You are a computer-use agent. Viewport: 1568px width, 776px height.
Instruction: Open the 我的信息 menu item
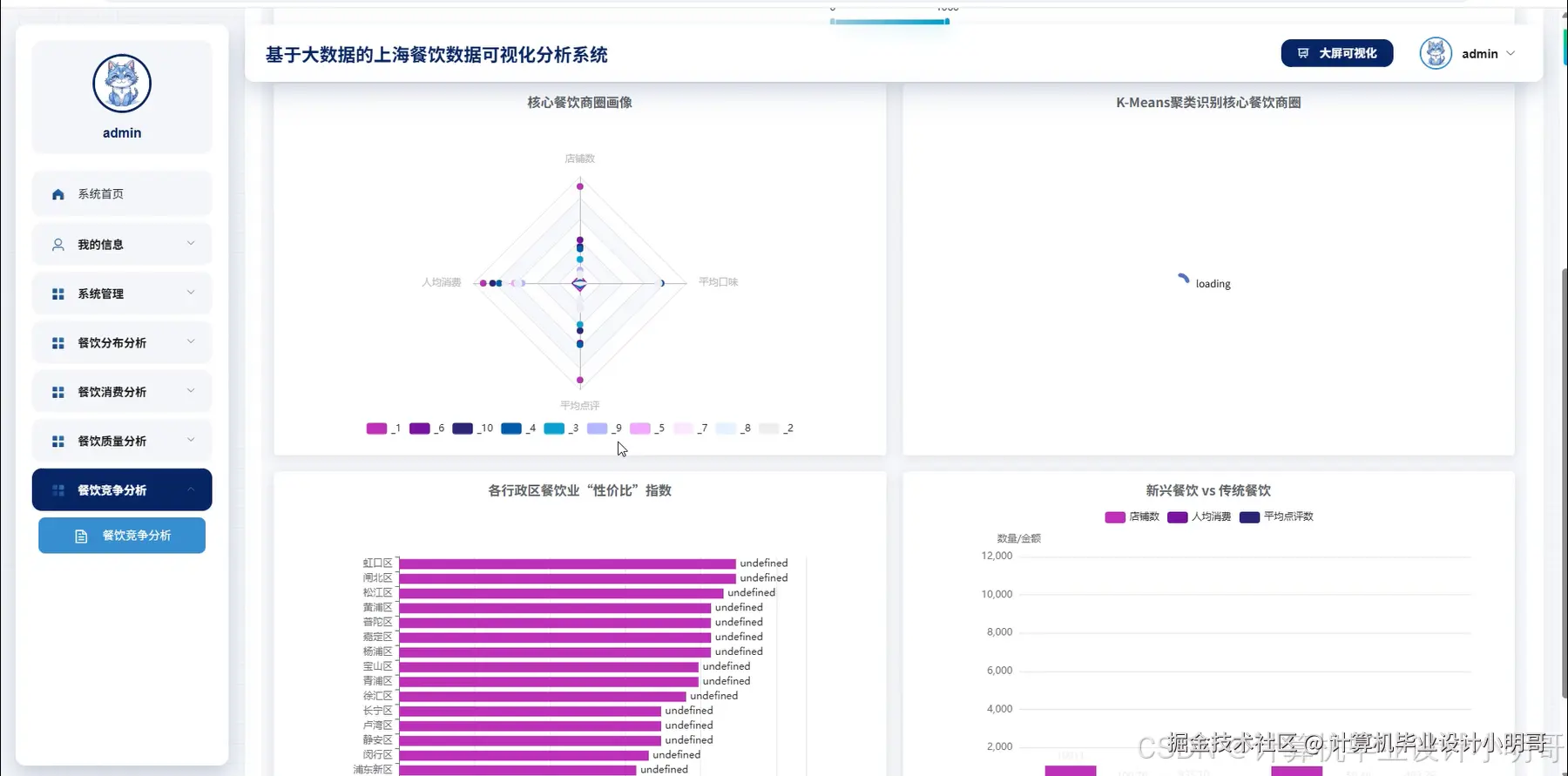[x=122, y=245]
